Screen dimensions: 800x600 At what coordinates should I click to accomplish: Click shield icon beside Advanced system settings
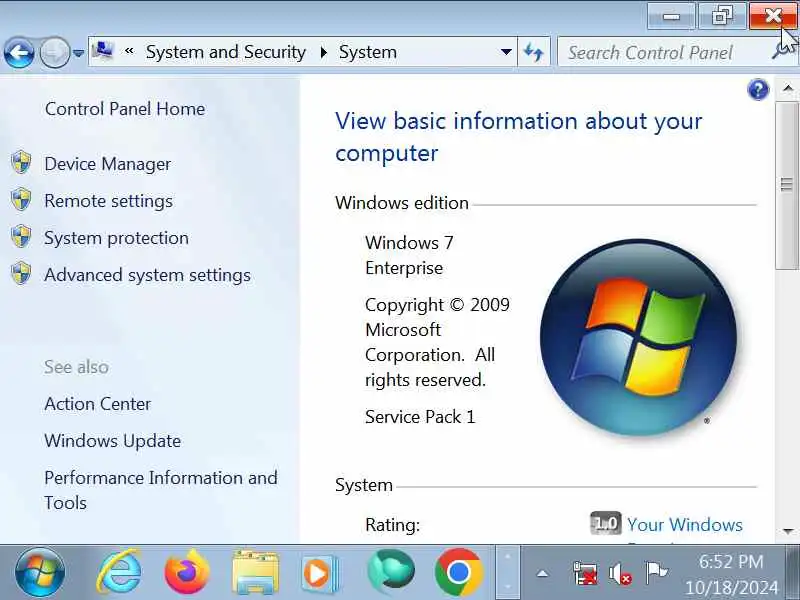[21, 273]
